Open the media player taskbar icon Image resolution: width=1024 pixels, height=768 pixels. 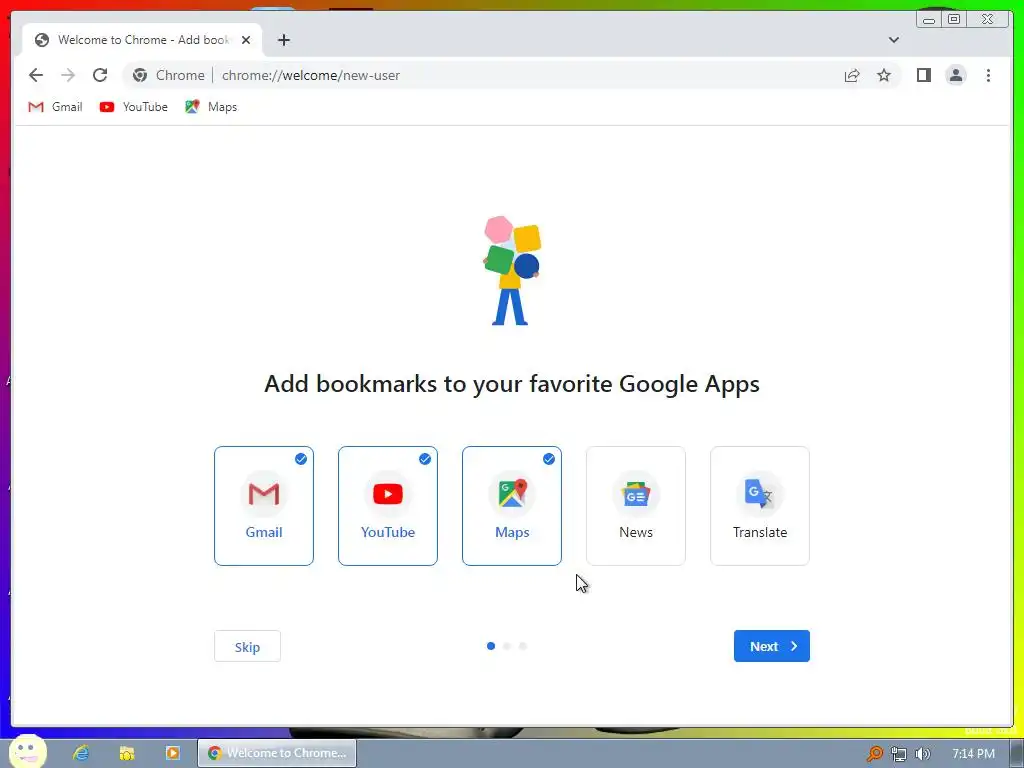pos(172,753)
